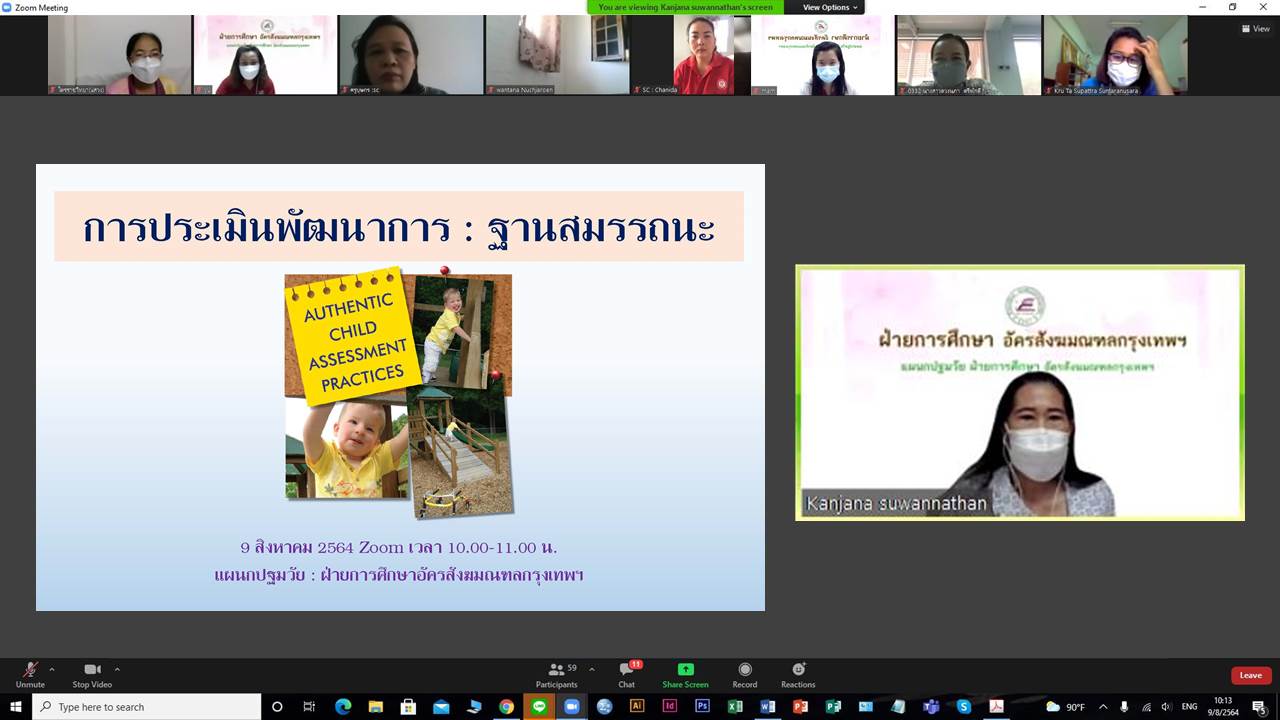1280x720 pixels.
Task: Open Skype from the taskbar
Action: (964, 707)
